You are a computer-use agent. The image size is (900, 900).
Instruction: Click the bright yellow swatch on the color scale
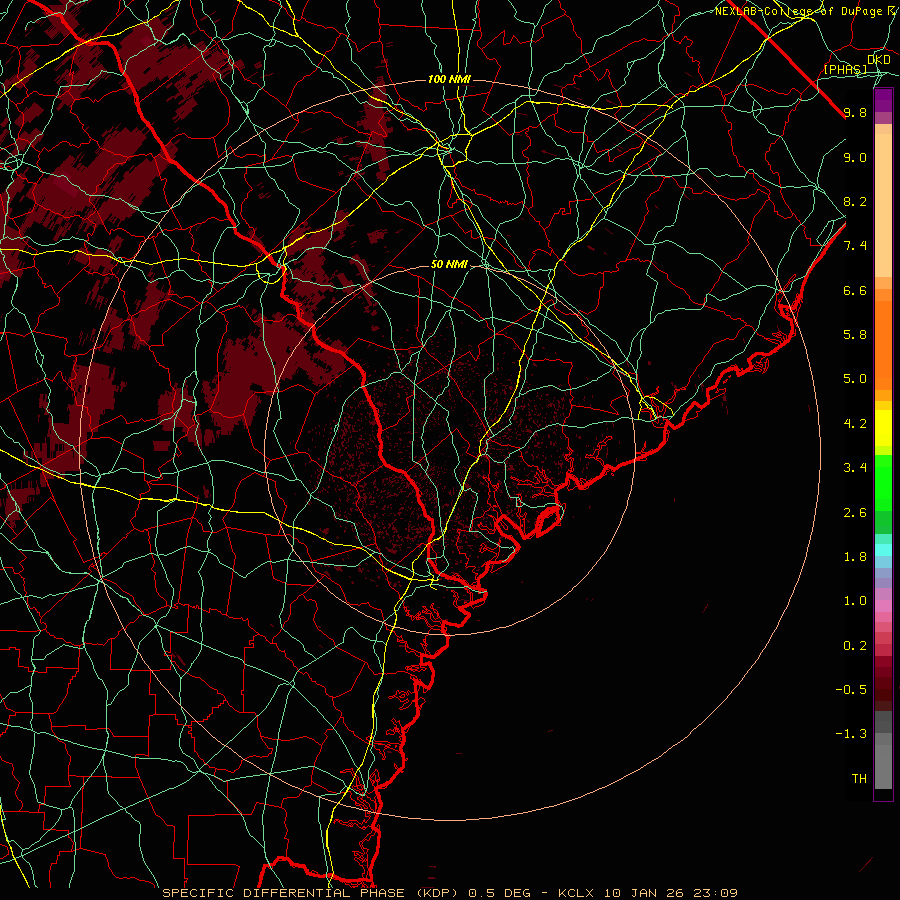tap(883, 428)
